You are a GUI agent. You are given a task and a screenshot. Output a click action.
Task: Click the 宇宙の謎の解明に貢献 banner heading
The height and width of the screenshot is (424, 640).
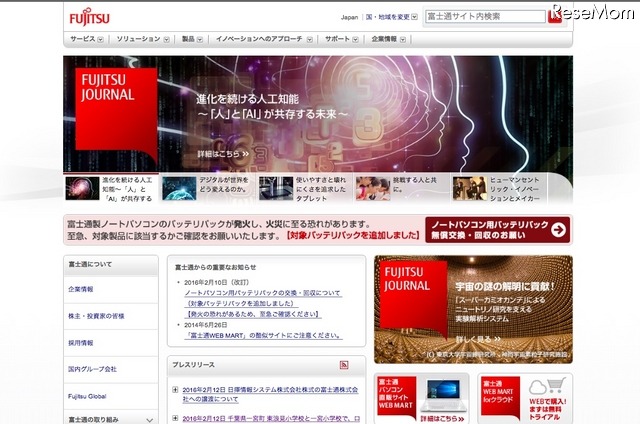tap(505, 286)
